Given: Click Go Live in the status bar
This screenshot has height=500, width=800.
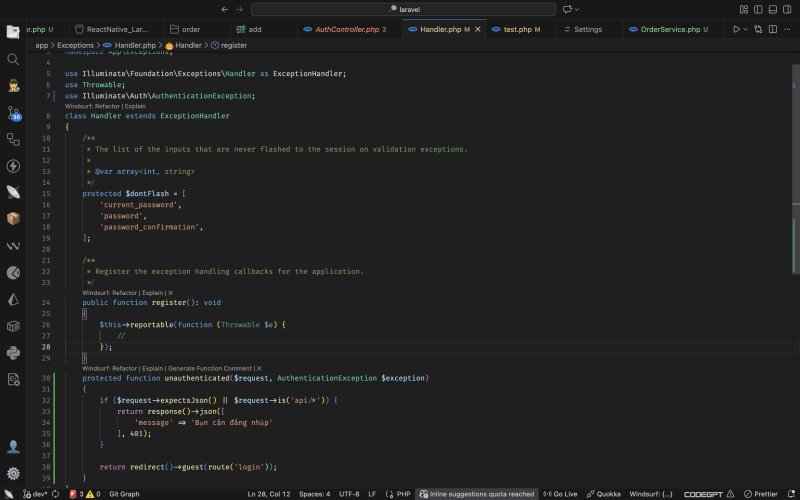Looking at the screenshot, I should (x=560, y=494).
